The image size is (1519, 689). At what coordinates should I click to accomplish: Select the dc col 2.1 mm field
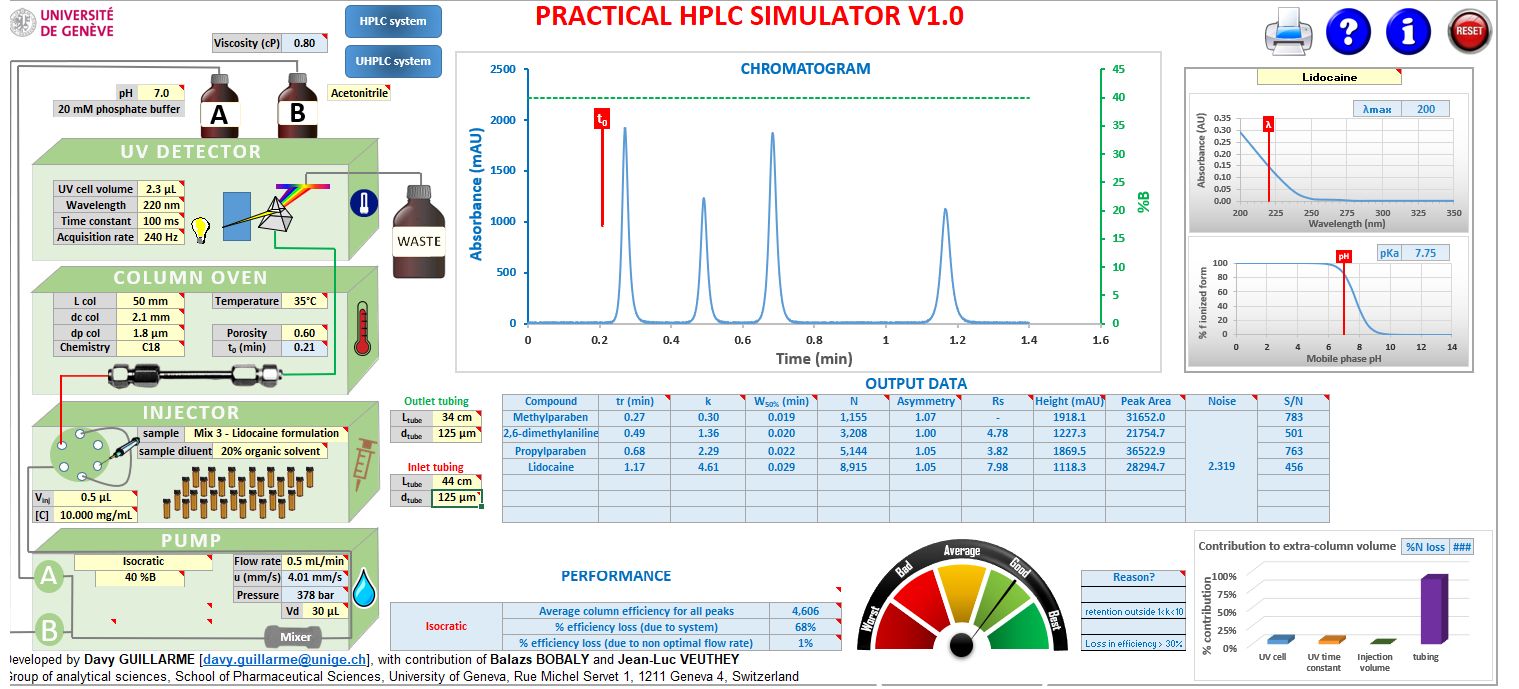(x=150, y=317)
